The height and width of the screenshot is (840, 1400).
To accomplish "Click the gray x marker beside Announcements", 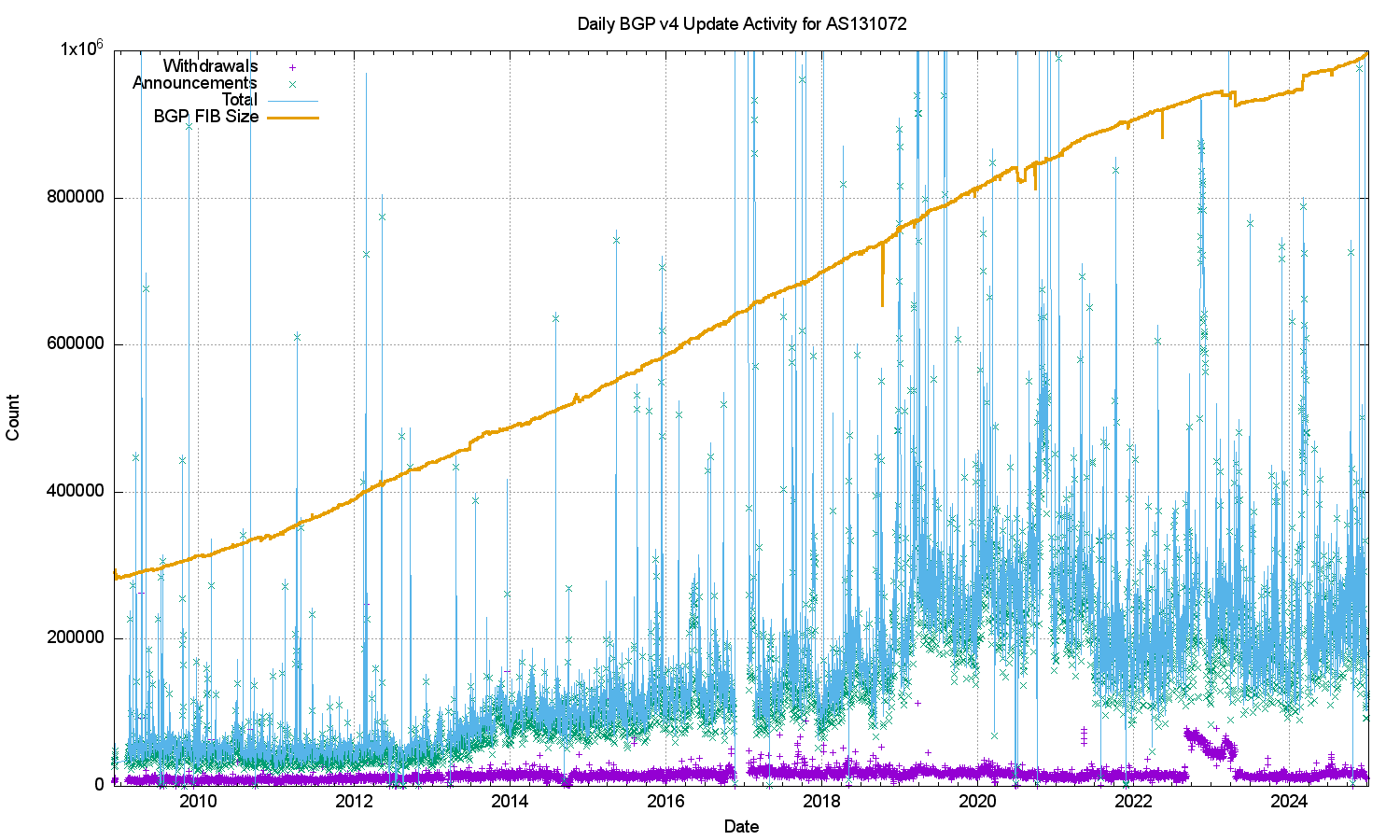I will (x=293, y=84).
